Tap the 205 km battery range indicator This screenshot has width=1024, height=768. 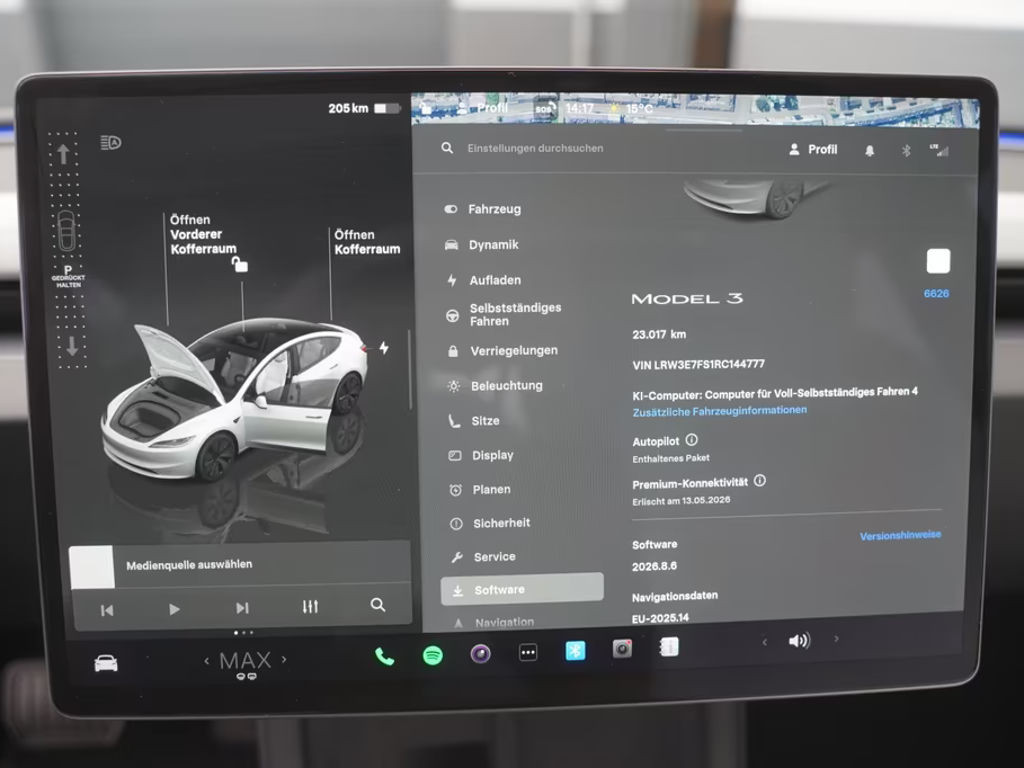[364, 108]
